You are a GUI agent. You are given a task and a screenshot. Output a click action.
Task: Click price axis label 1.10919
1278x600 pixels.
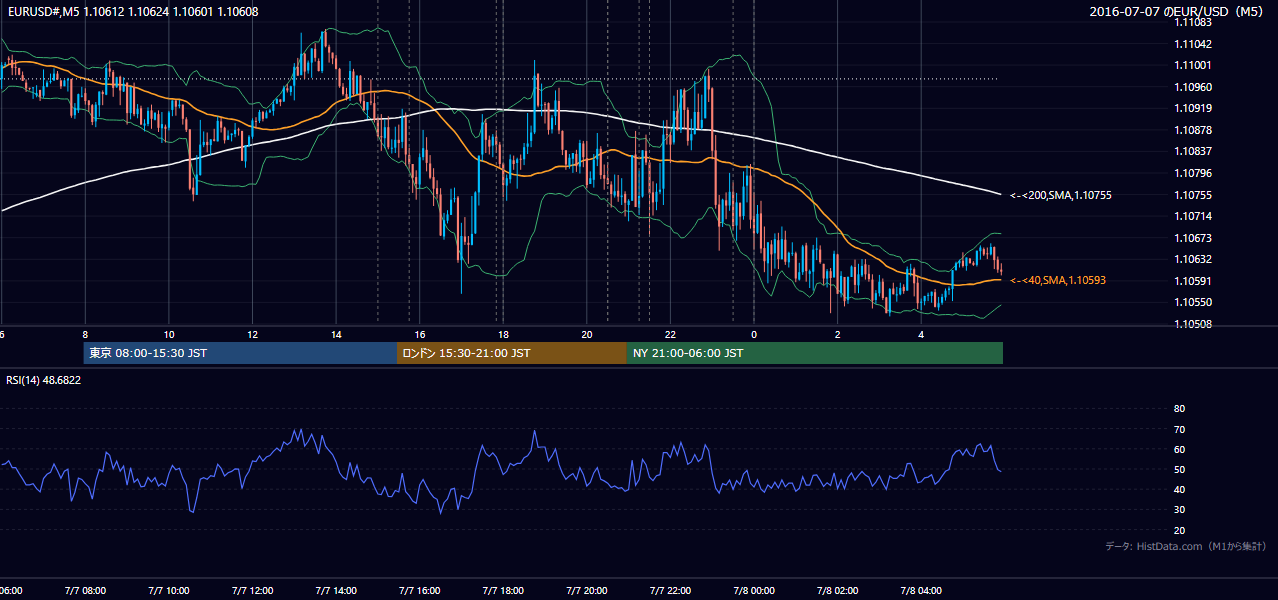1194,108
